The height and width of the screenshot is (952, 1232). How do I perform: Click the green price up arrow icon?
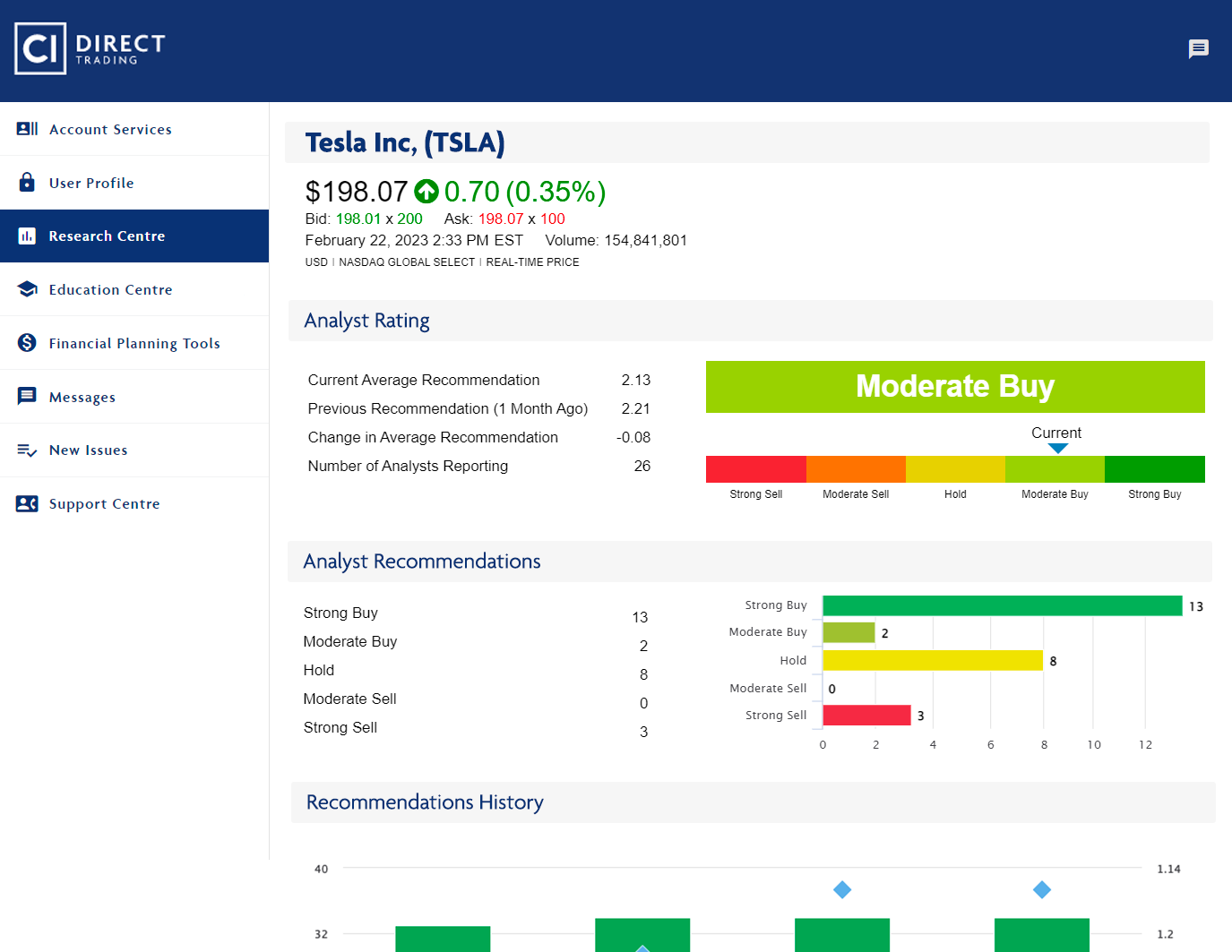(x=426, y=192)
